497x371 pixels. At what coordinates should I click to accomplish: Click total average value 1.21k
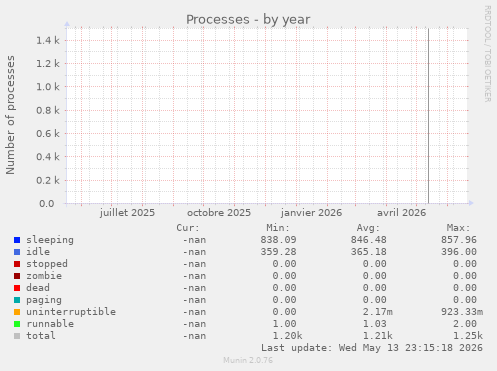click(x=378, y=336)
